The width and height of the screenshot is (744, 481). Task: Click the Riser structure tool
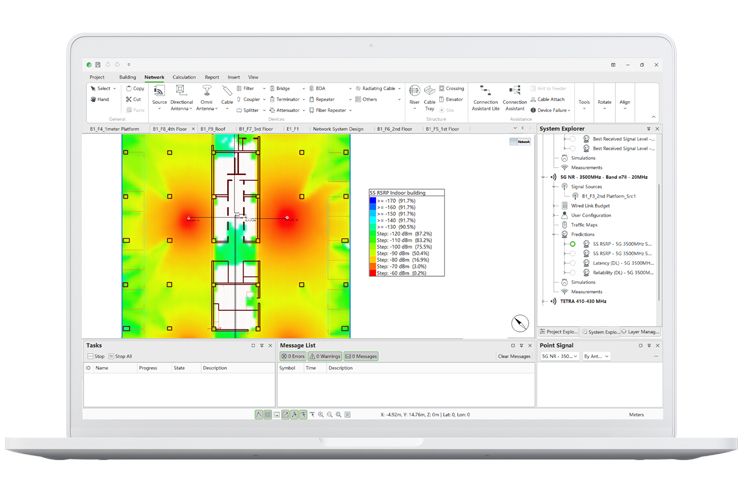tap(414, 96)
